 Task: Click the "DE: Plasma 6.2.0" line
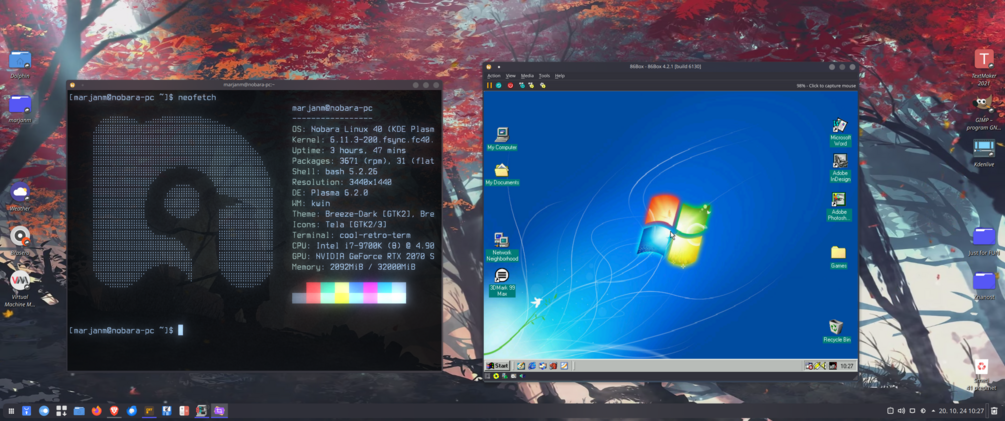point(329,192)
